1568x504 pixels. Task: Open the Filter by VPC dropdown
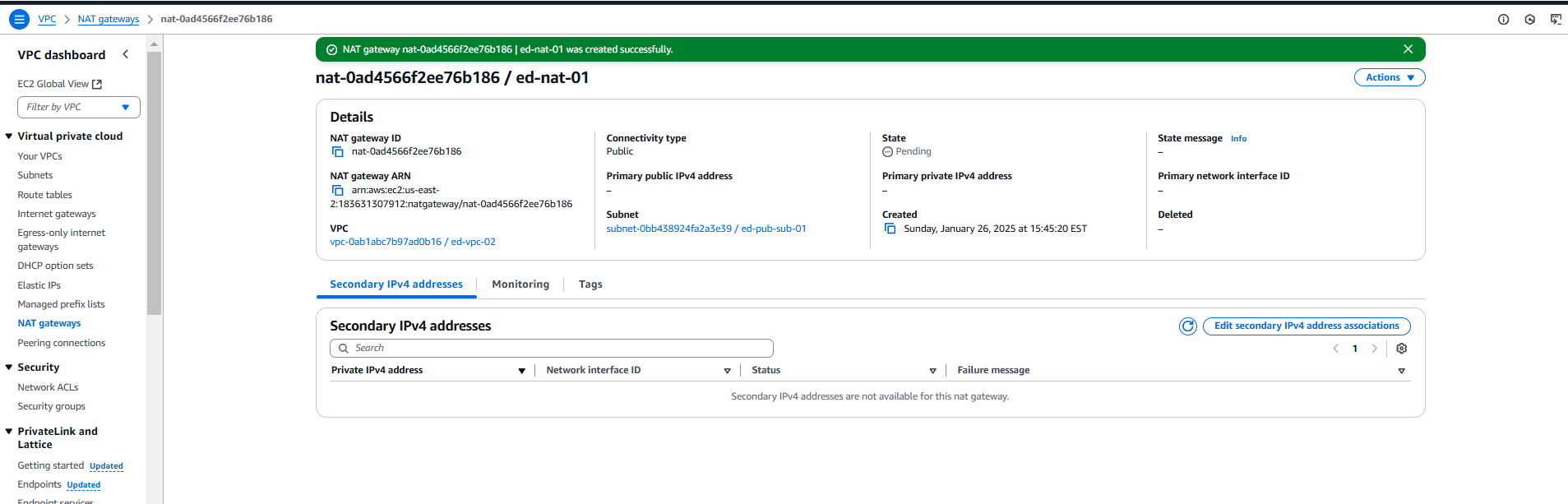(x=79, y=107)
